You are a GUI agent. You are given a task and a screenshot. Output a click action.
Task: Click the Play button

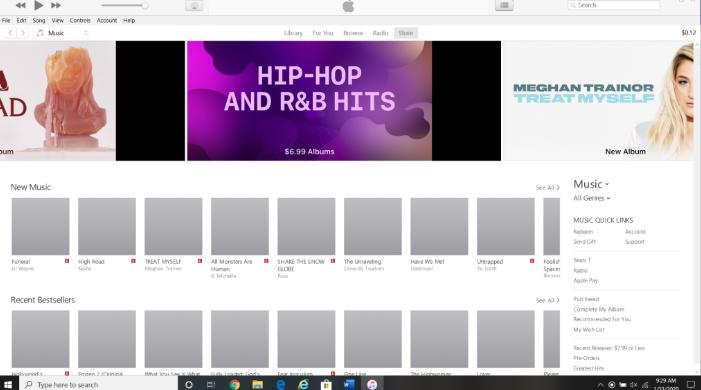tap(38, 5)
